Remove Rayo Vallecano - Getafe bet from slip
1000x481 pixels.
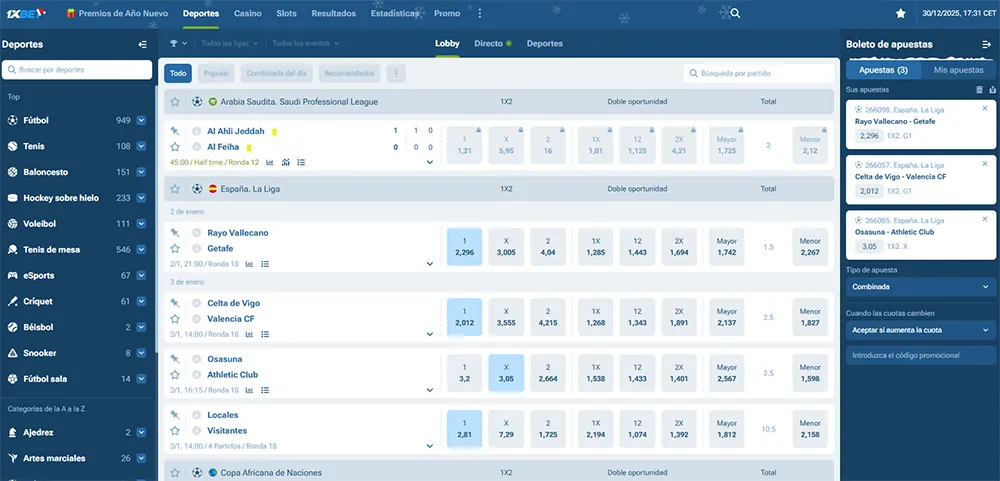[x=985, y=108]
